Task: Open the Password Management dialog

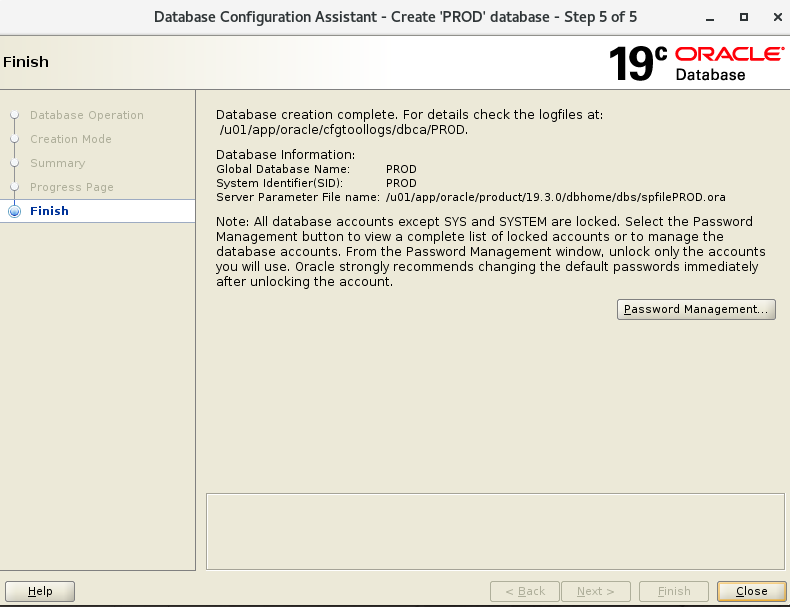Action: pyautogui.click(x=696, y=309)
